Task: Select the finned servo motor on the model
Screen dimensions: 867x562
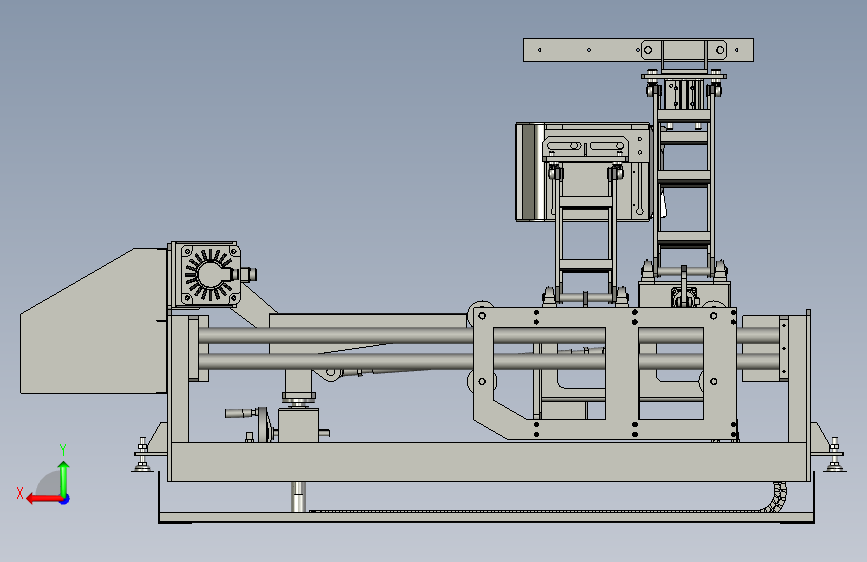Action: [x=210, y=274]
